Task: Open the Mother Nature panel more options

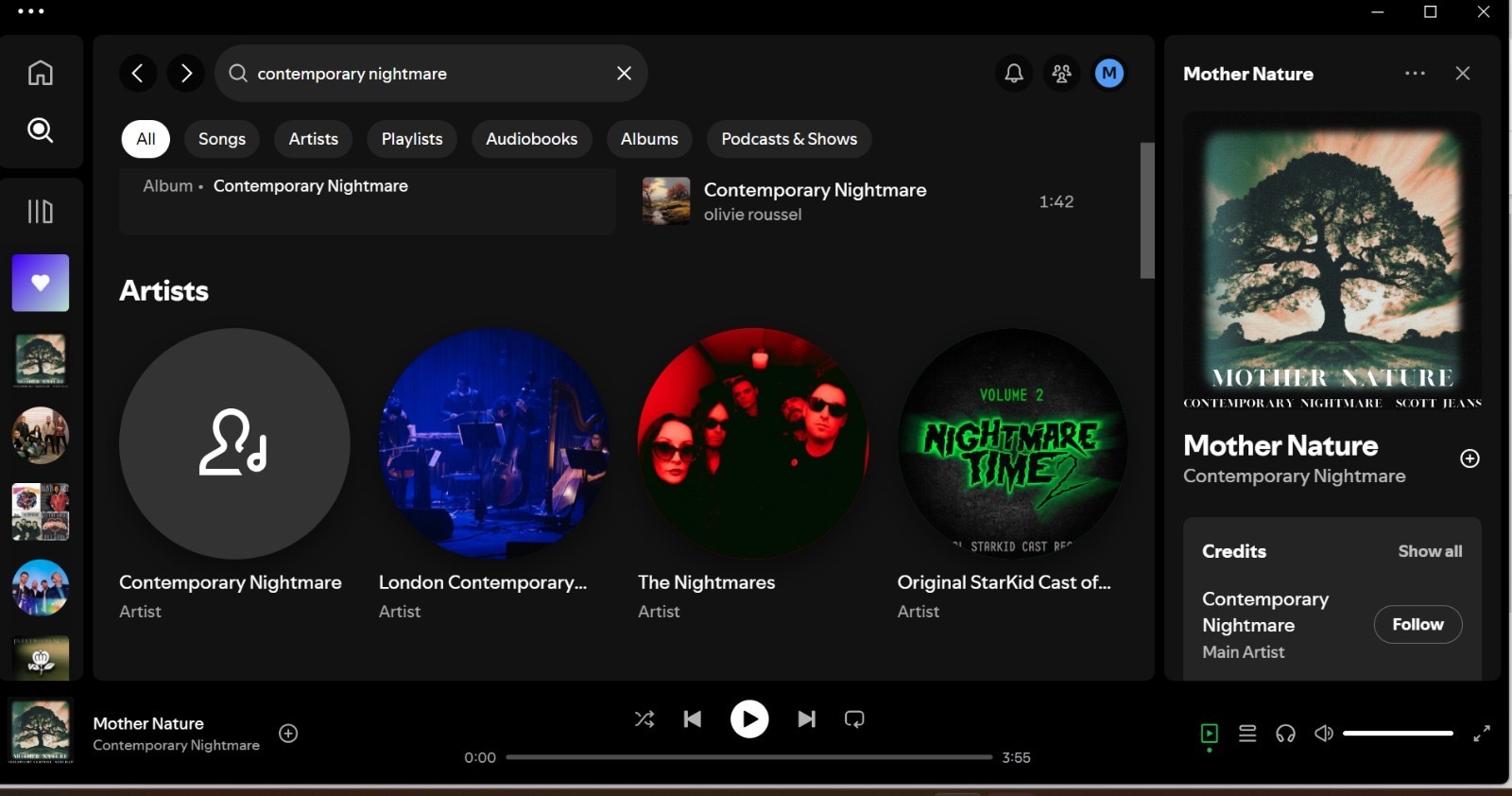Action: 1415,73
